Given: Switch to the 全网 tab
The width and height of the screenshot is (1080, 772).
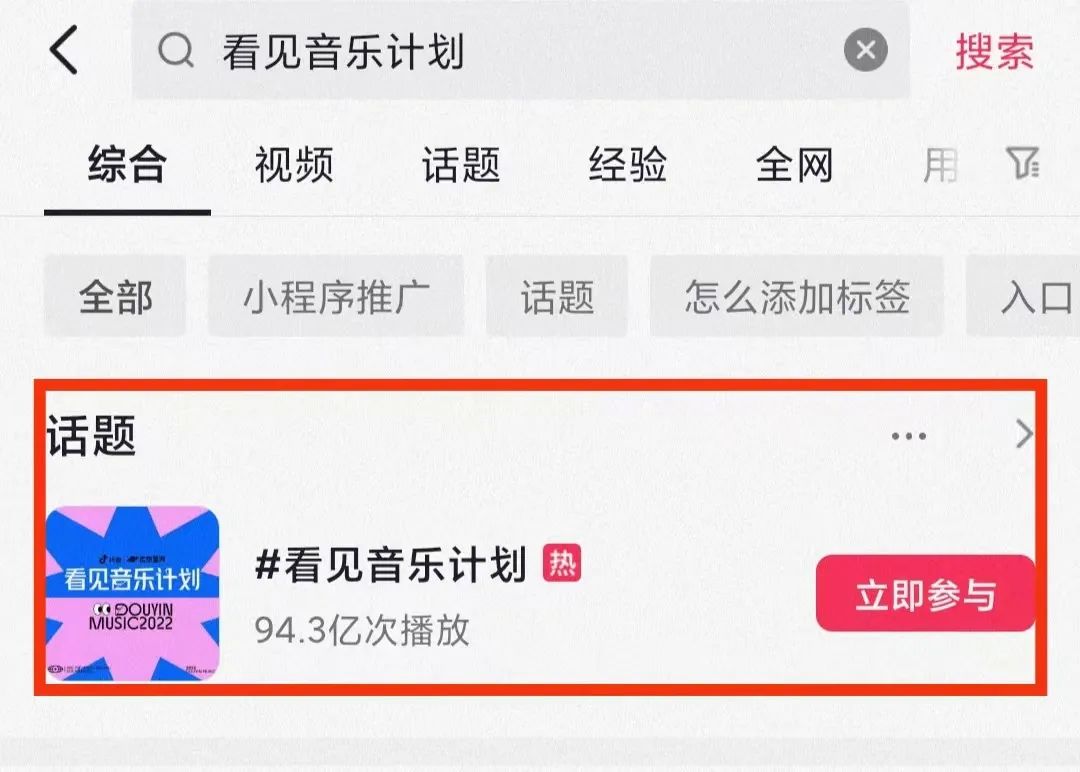Looking at the screenshot, I should tap(794, 165).
